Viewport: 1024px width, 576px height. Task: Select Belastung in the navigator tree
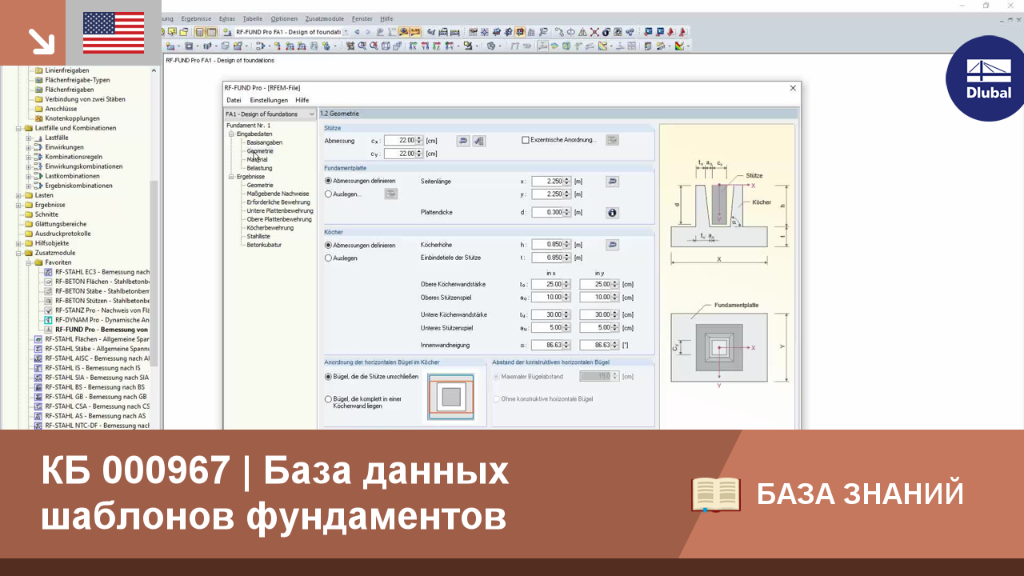259,168
